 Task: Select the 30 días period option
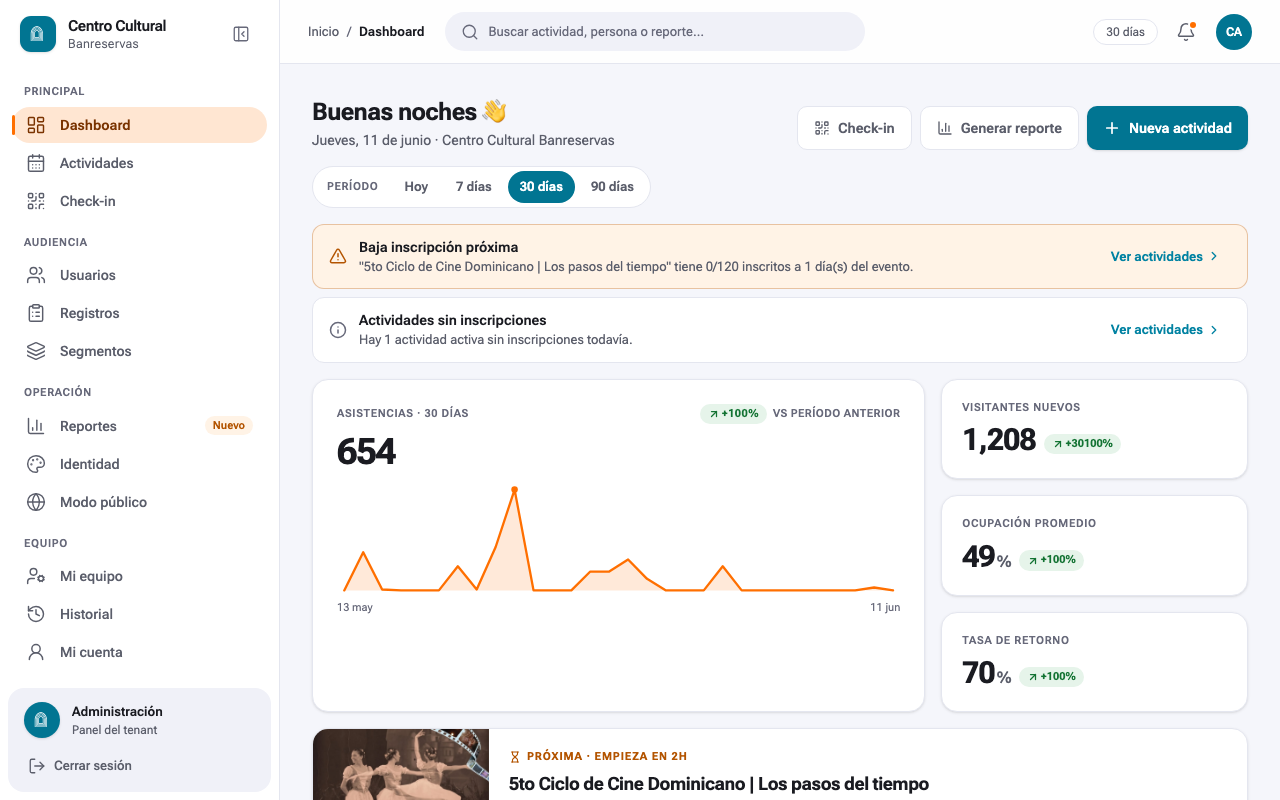click(541, 187)
